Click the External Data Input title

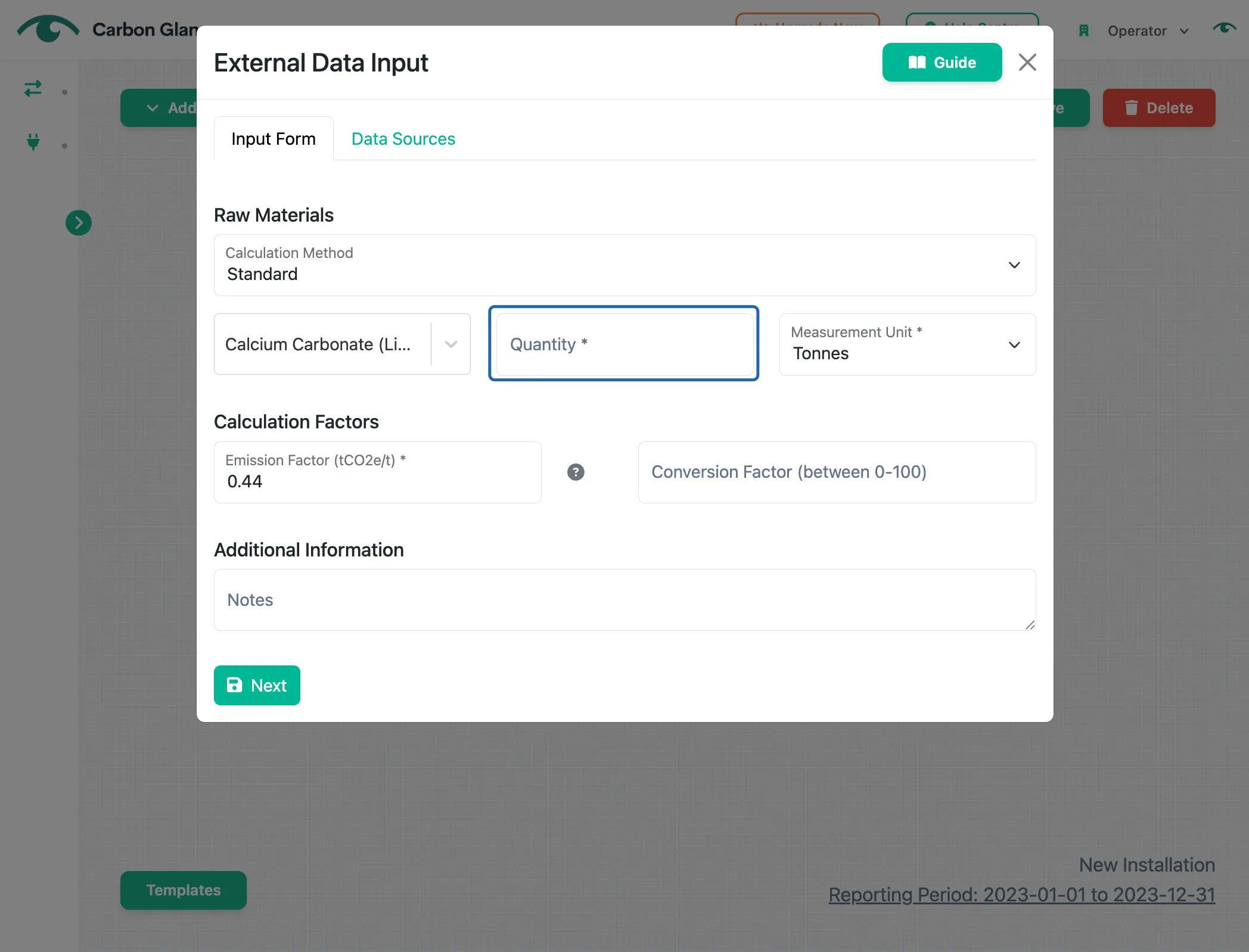coord(321,63)
